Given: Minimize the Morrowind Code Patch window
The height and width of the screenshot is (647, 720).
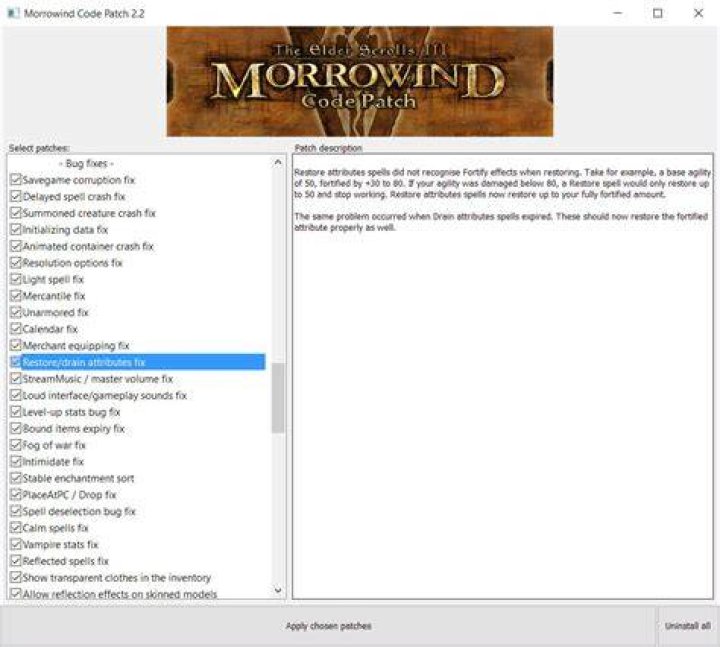Looking at the screenshot, I should point(618,13).
